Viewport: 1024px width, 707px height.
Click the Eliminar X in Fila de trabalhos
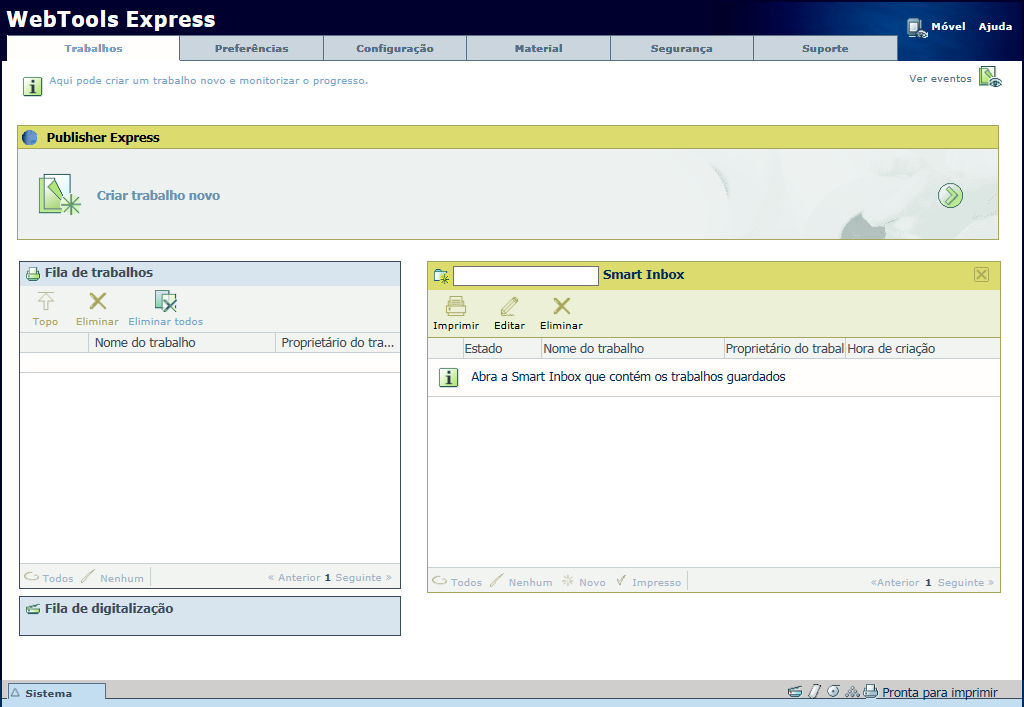click(x=97, y=302)
